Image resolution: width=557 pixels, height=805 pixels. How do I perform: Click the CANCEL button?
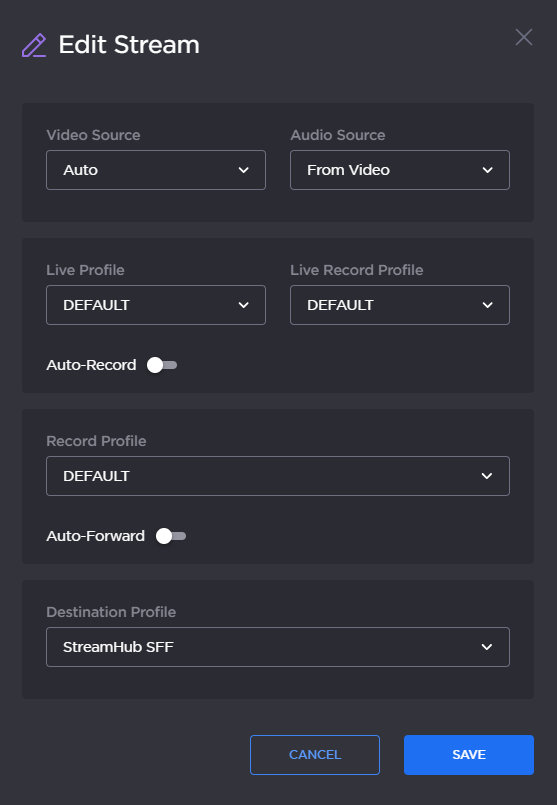pos(315,755)
